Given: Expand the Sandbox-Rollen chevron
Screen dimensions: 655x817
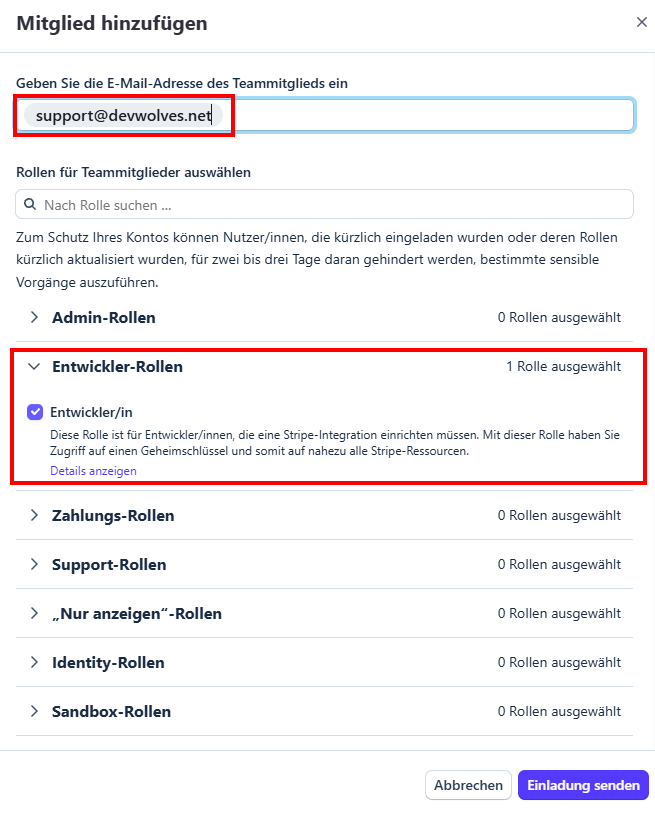Looking at the screenshot, I should click(x=34, y=712).
